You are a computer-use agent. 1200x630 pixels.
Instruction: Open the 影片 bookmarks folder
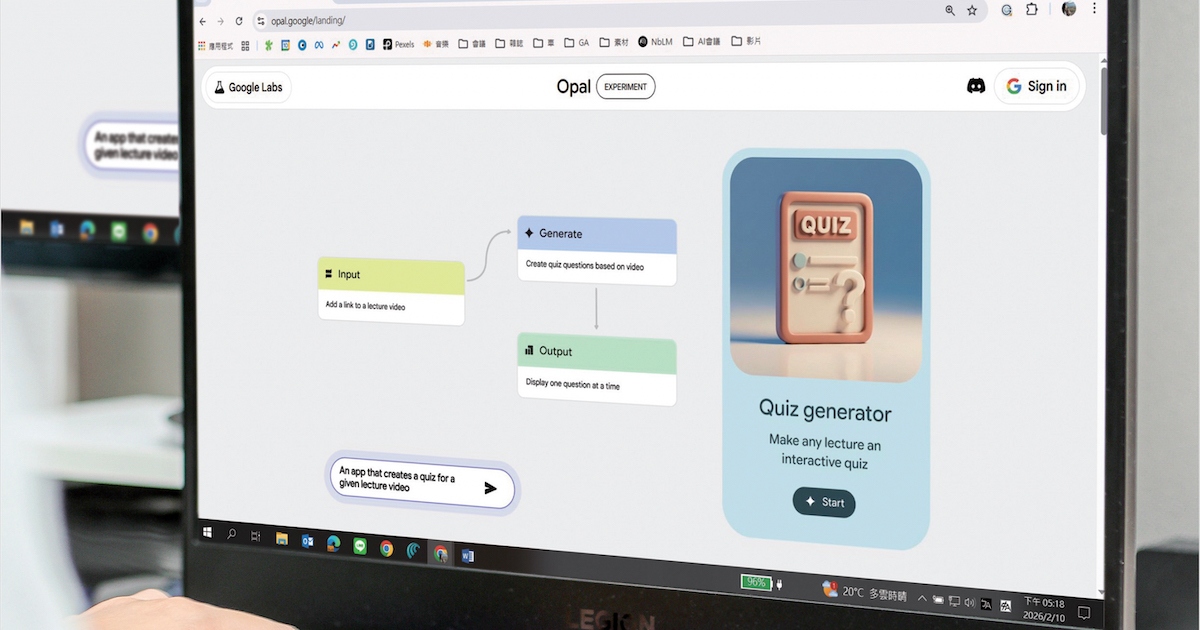click(747, 41)
